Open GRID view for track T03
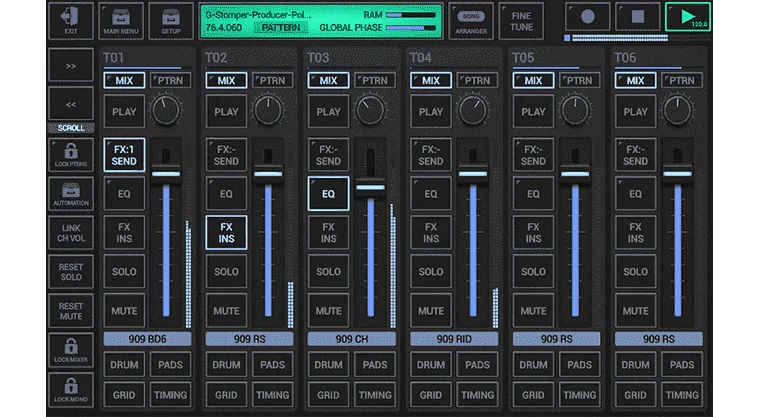Image resolution: width=760 pixels, height=417 pixels. (328, 395)
